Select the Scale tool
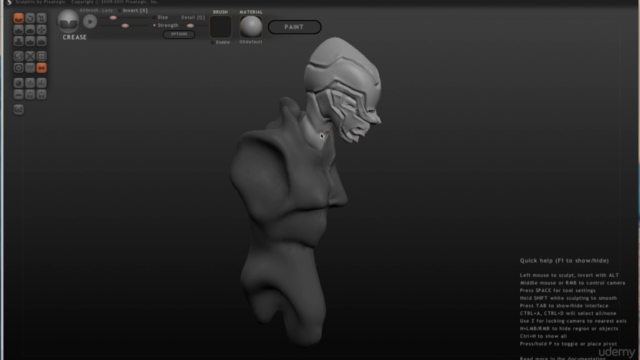Screen dimensions: 640x360 [x=41, y=18]
